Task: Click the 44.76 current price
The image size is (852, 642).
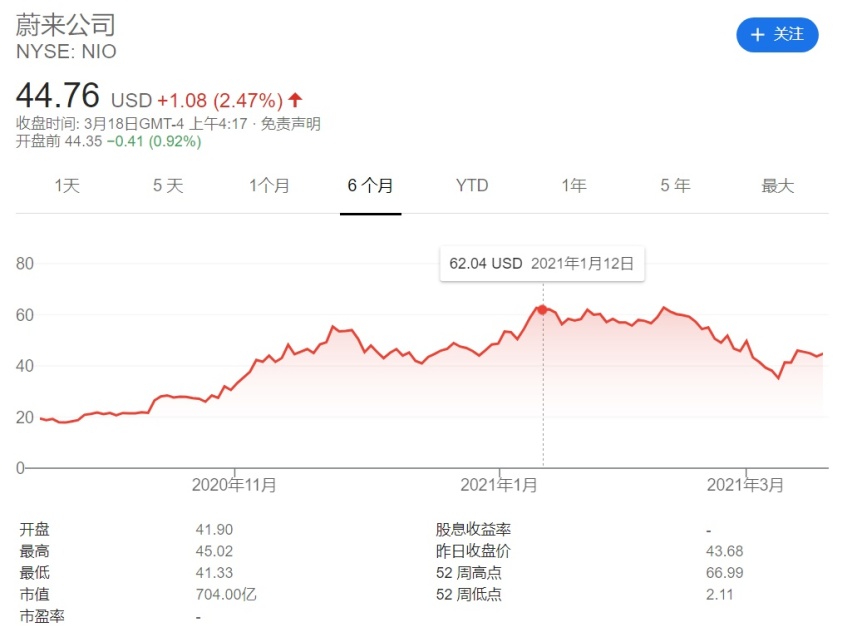Action: tap(58, 95)
